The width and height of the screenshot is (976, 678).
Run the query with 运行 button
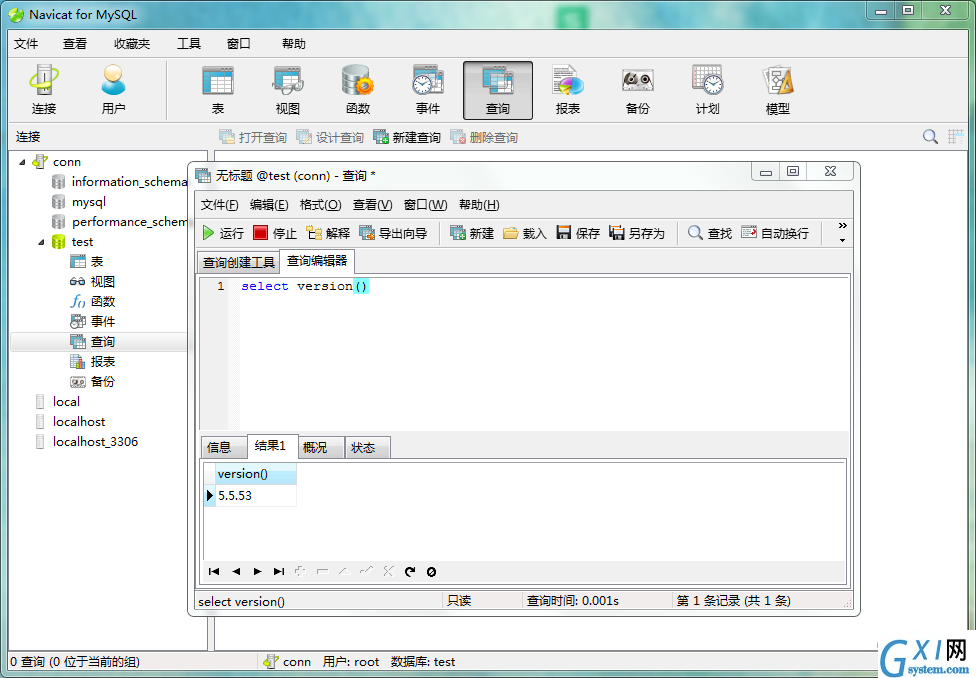point(223,233)
